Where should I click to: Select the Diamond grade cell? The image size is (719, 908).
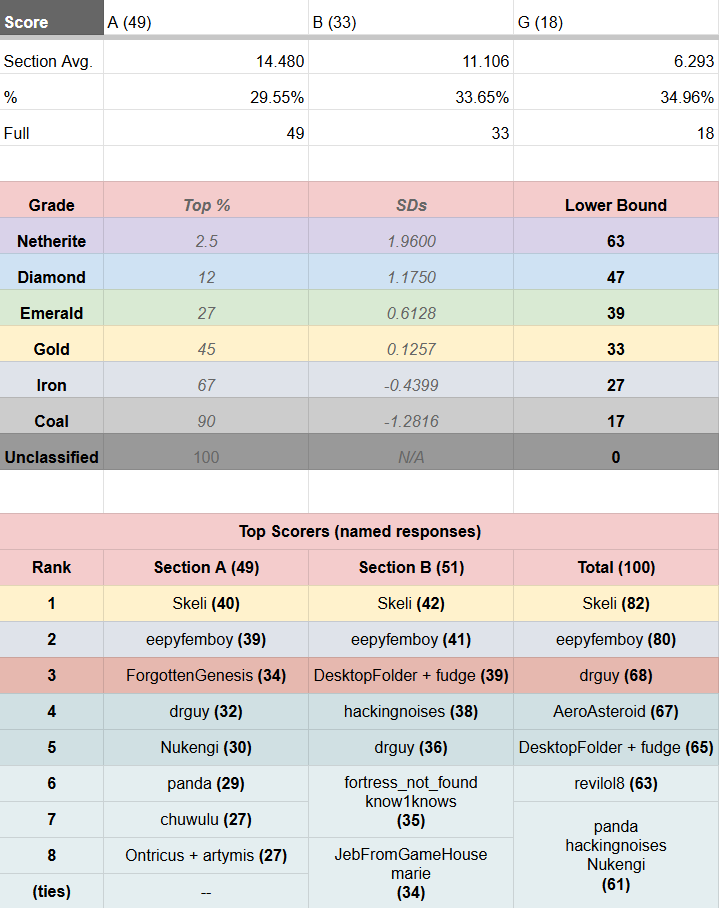(52, 272)
